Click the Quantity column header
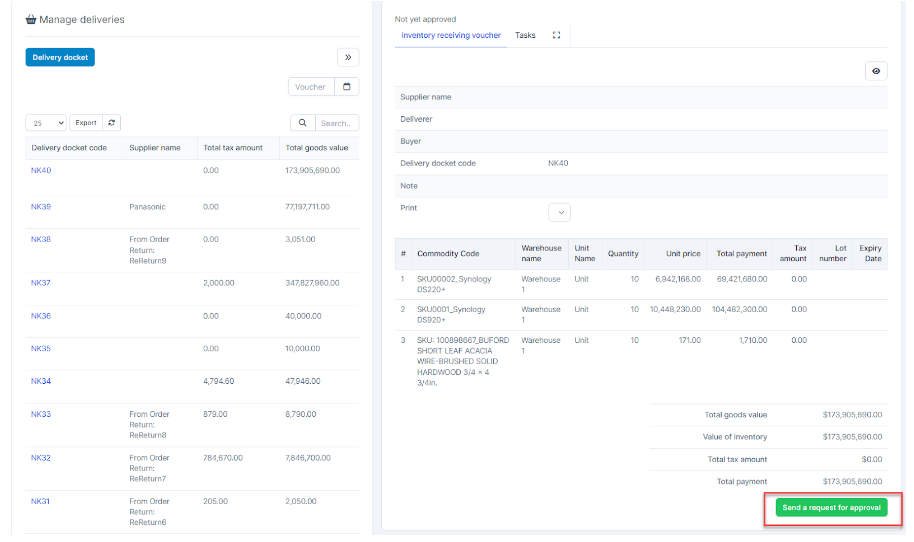 [x=623, y=254]
